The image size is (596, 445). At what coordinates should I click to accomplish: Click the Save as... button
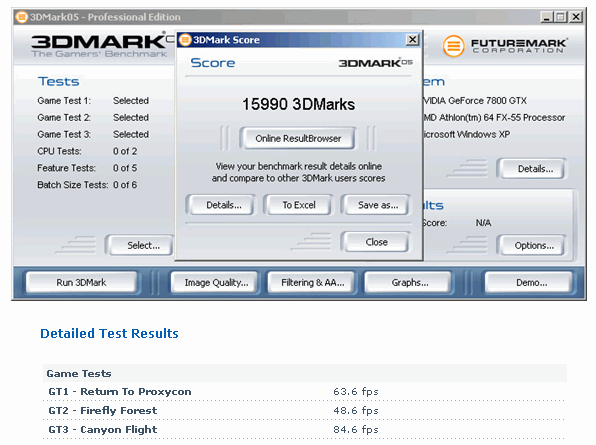(377, 205)
